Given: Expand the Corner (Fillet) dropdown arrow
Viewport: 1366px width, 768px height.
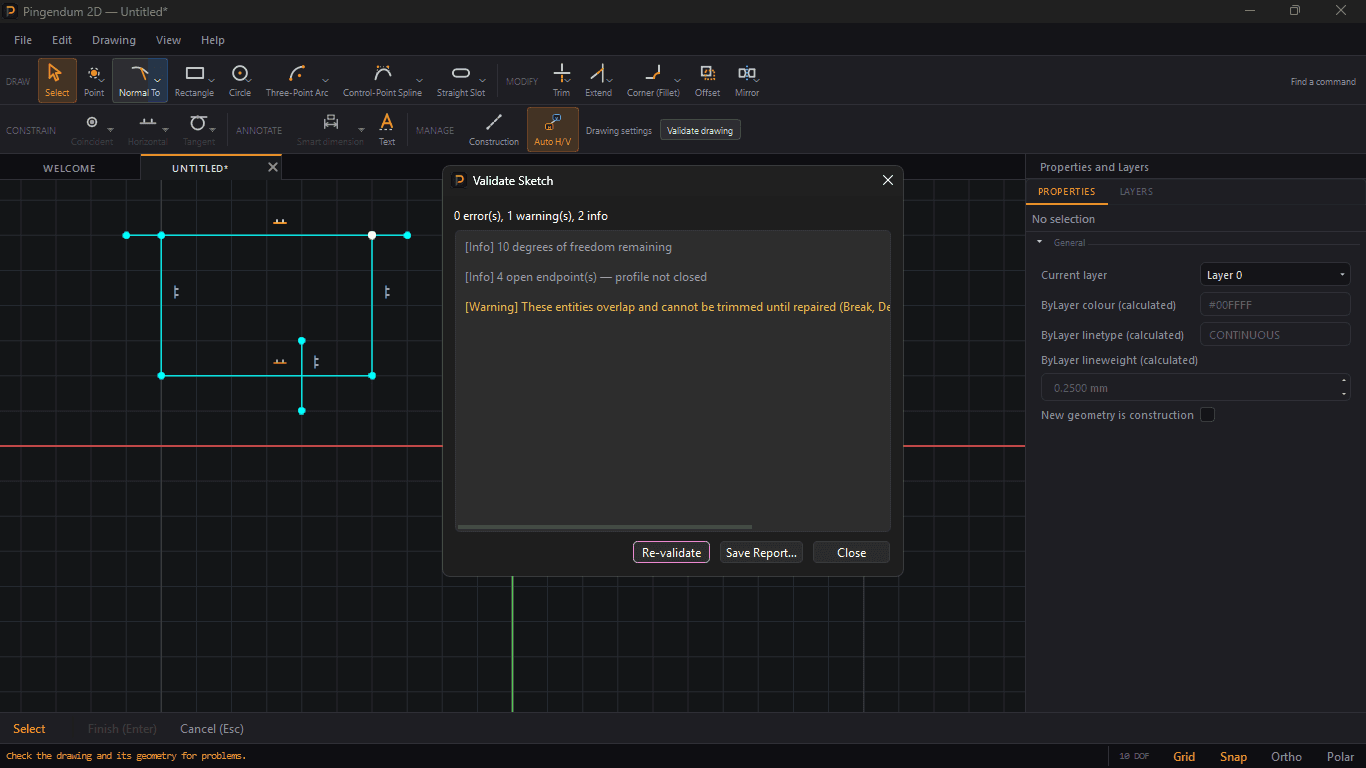Looking at the screenshot, I should [x=678, y=80].
